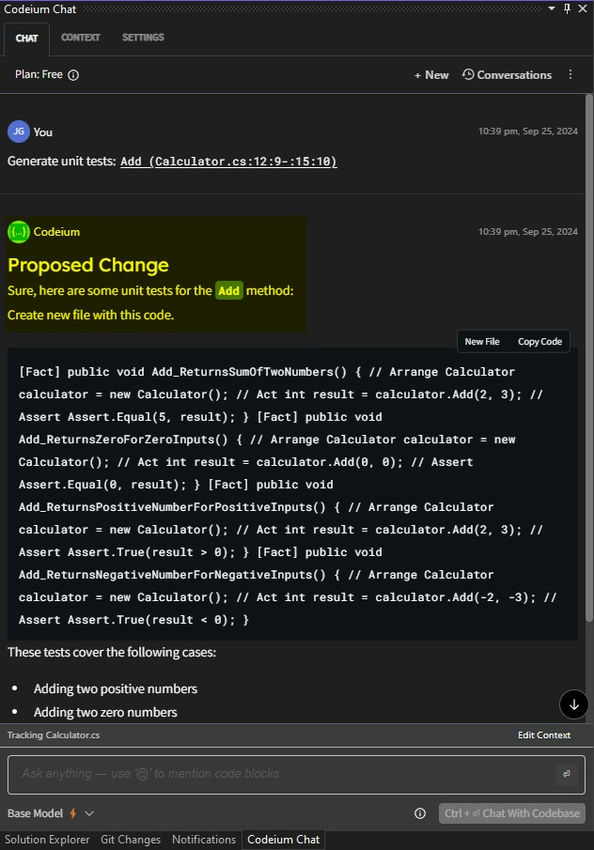Open the Add (Calculator.cs) code link
The image size is (594, 850).
tap(228, 162)
